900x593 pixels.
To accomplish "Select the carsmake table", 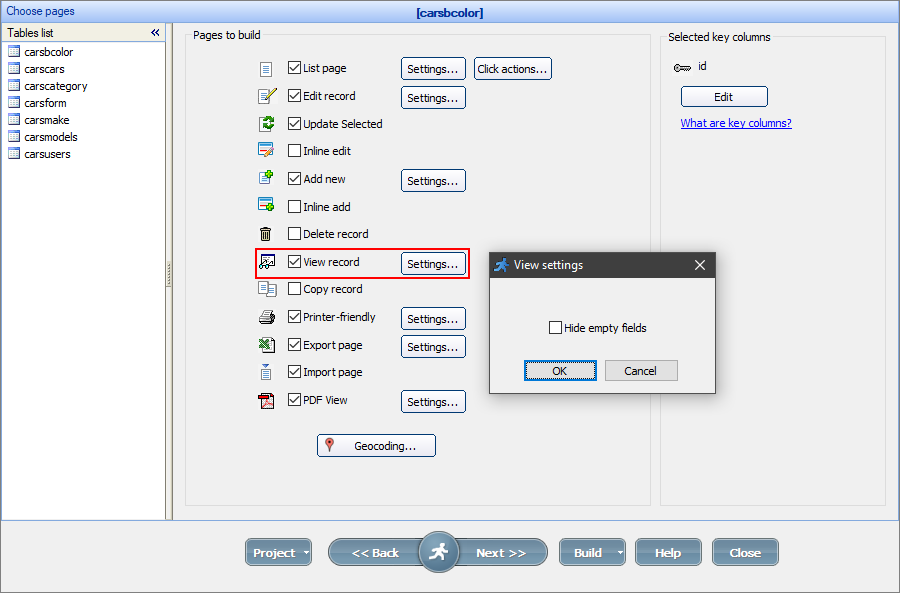I will pos(49,119).
